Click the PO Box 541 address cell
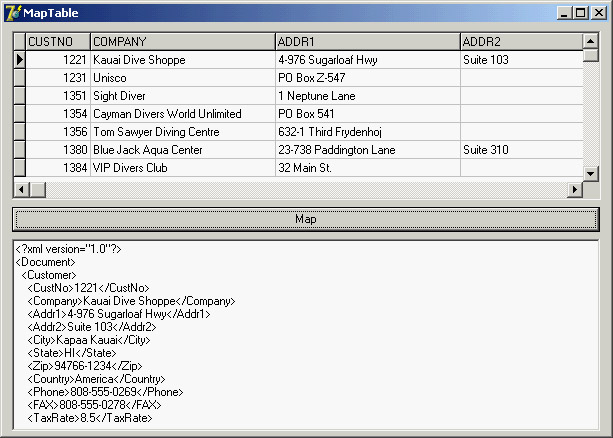This screenshot has height=438, width=613. click(367, 114)
